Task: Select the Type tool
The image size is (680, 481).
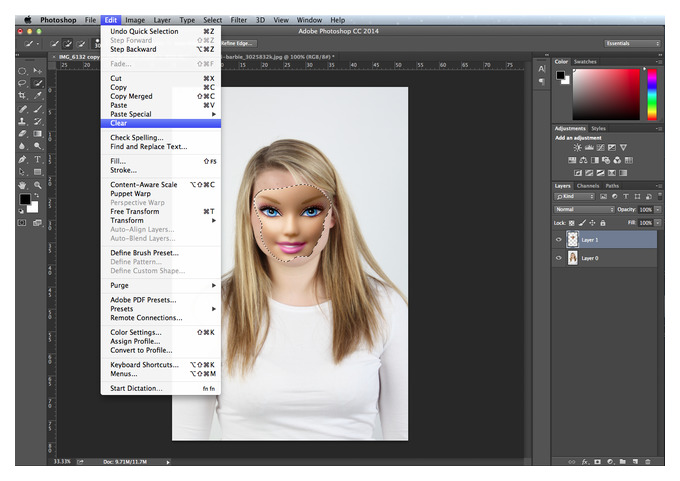Action: click(x=38, y=159)
